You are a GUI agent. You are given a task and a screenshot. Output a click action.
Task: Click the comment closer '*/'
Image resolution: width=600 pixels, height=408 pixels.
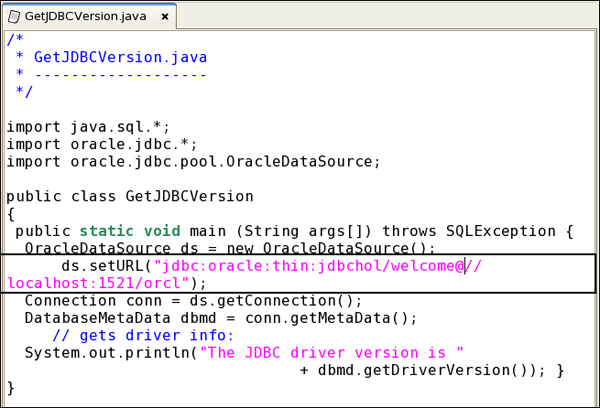point(24,92)
